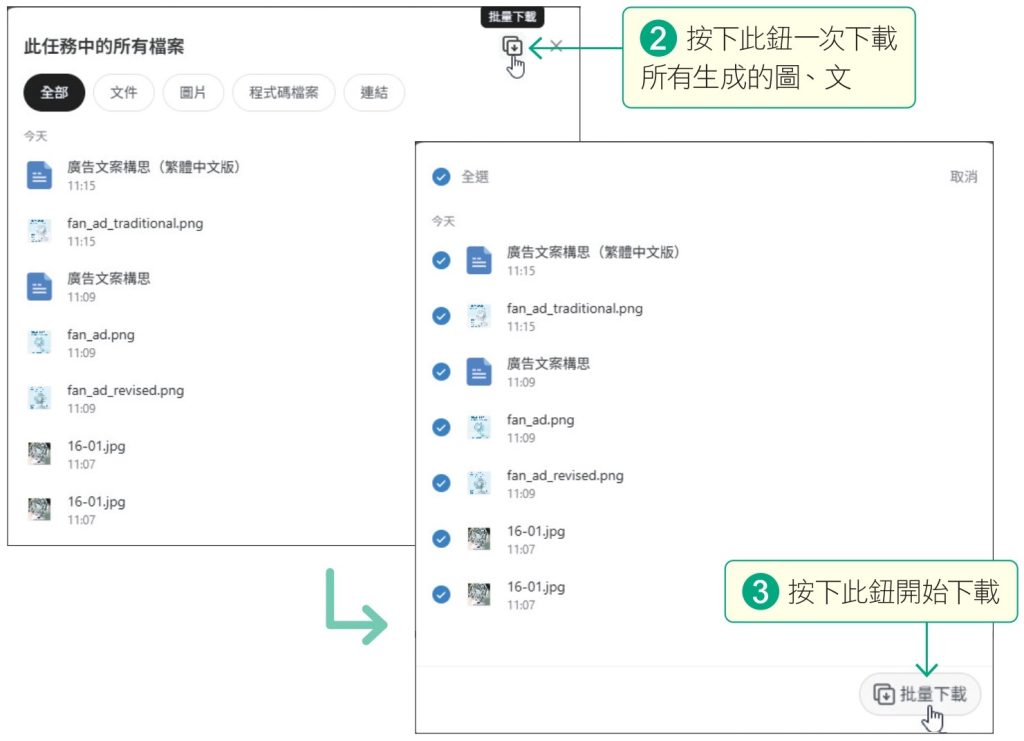Image resolution: width=1024 pixels, height=741 pixels.
Task: Switch to the 圖片 filter tab
Action: tap(193, 92)
